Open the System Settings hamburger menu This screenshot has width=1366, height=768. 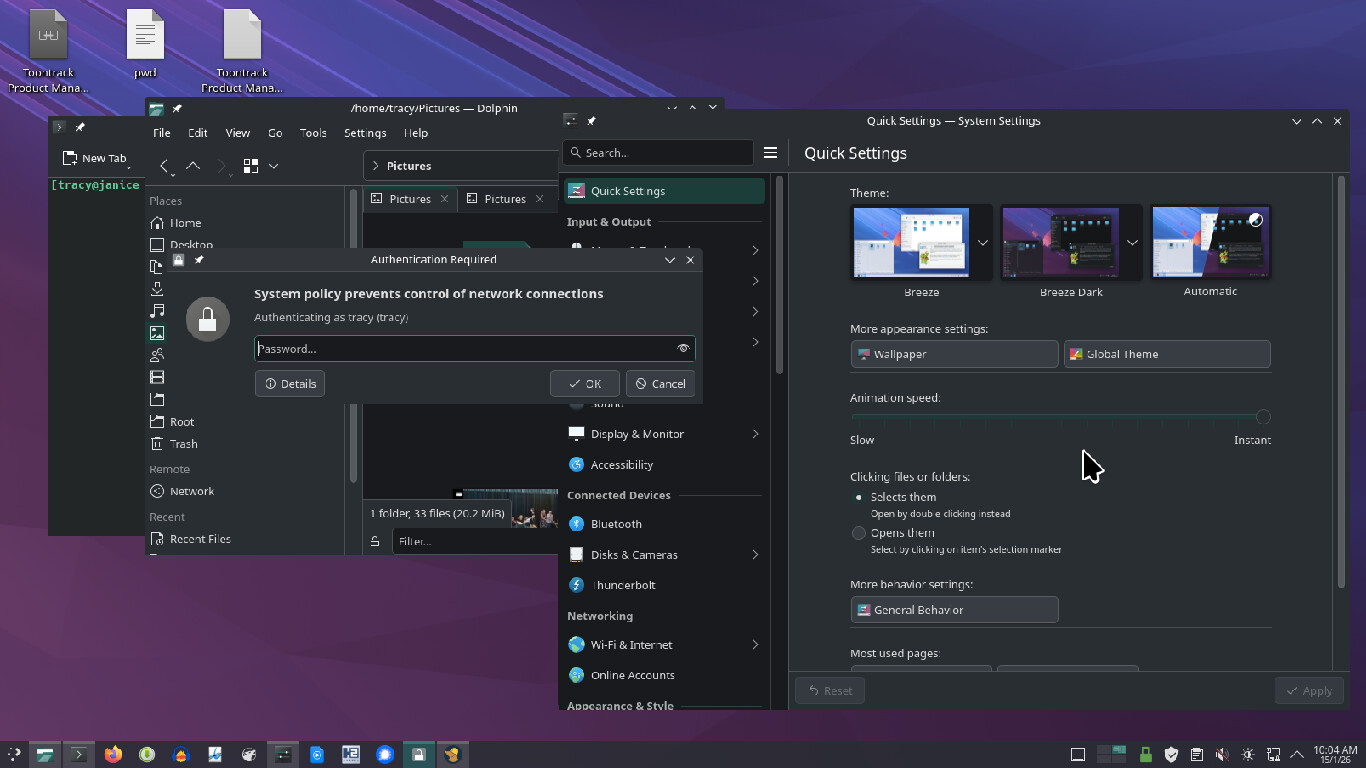point(770,153)
